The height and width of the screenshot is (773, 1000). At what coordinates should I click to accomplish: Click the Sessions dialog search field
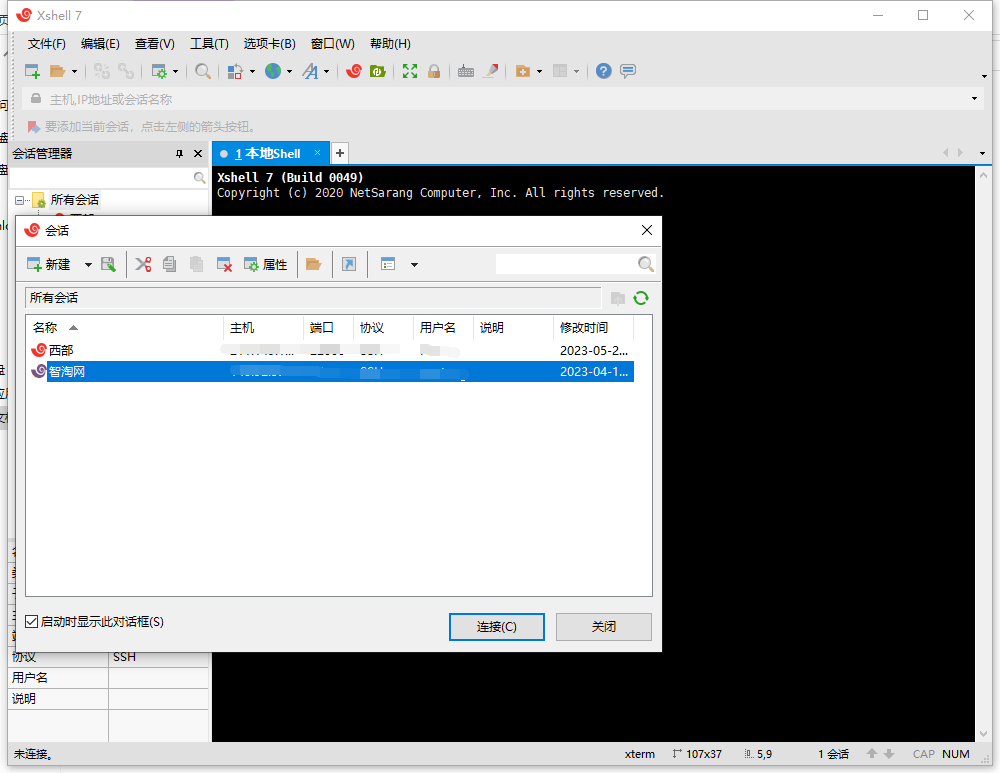pos(566,264)
